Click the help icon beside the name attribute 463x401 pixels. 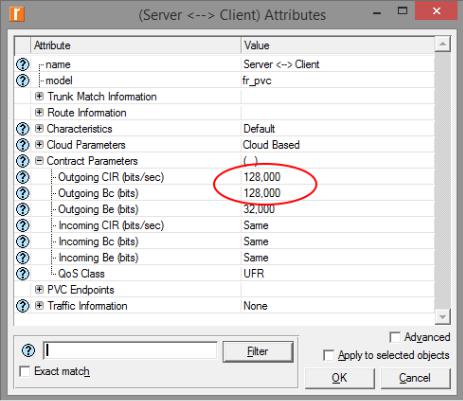click(23, 64)
